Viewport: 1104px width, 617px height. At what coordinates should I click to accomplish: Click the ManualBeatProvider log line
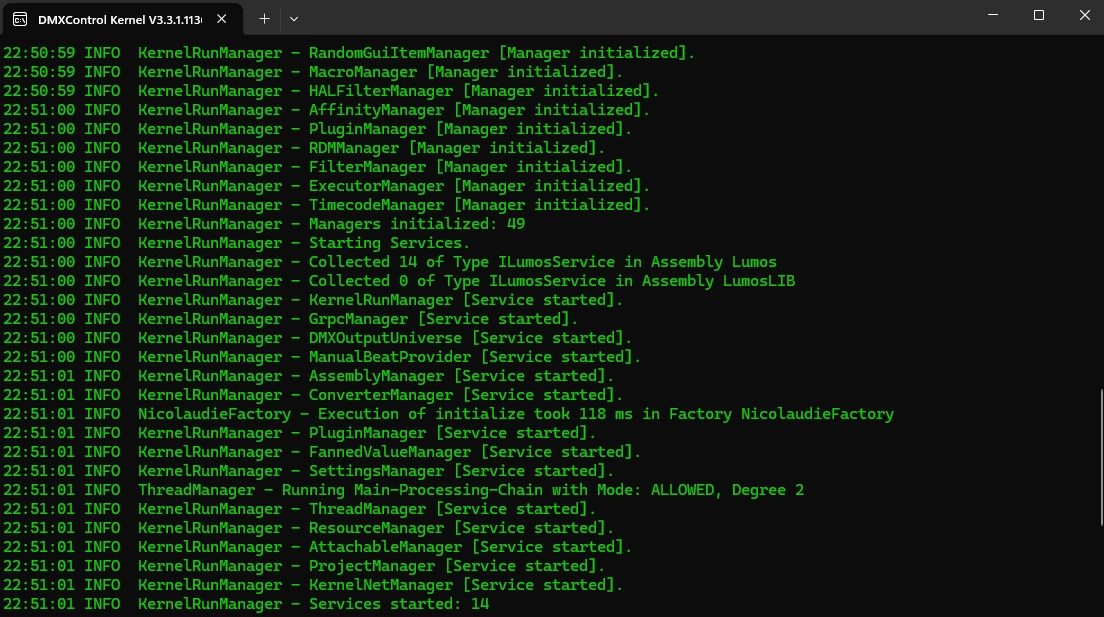pos(322,357)
